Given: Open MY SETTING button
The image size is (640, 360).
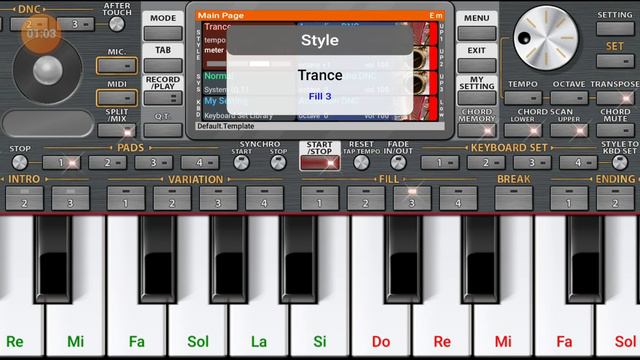Looking at the screenshot, I should click(477, 98).
